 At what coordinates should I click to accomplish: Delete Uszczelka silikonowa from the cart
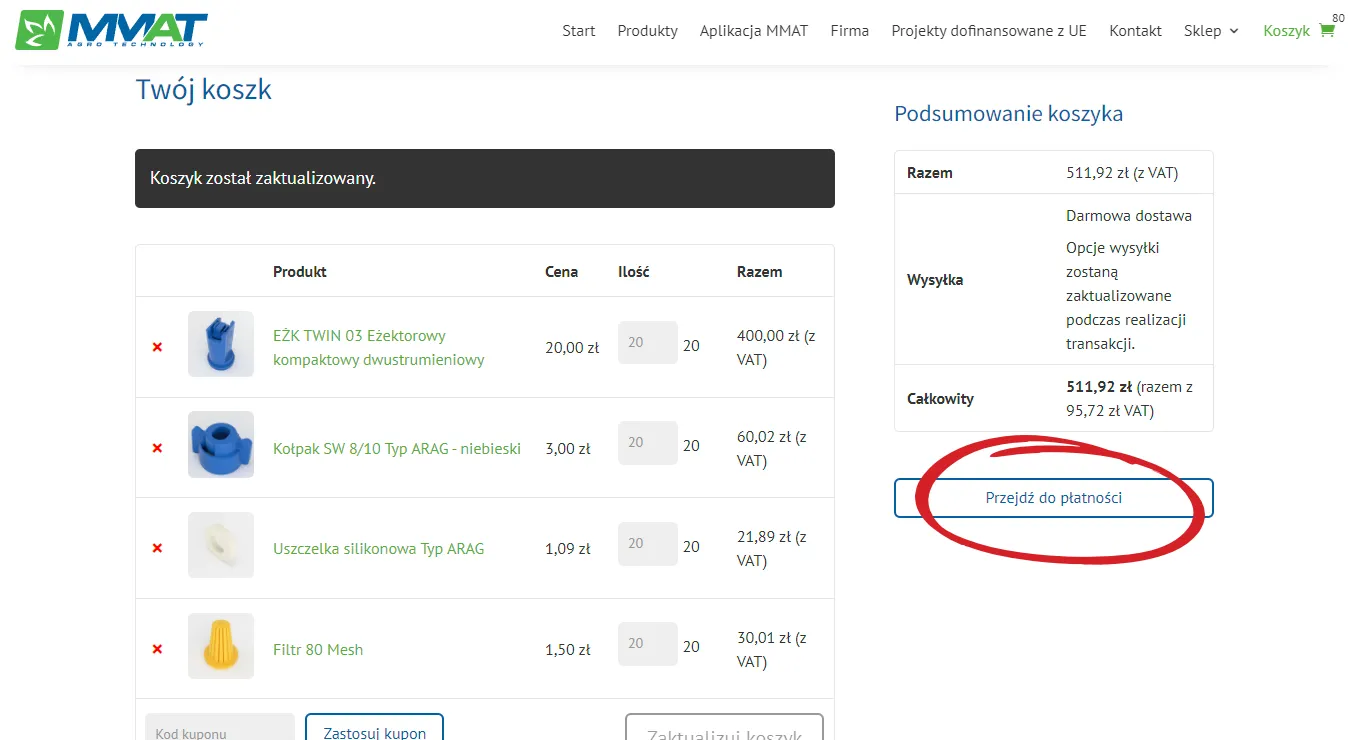(157, 548)
